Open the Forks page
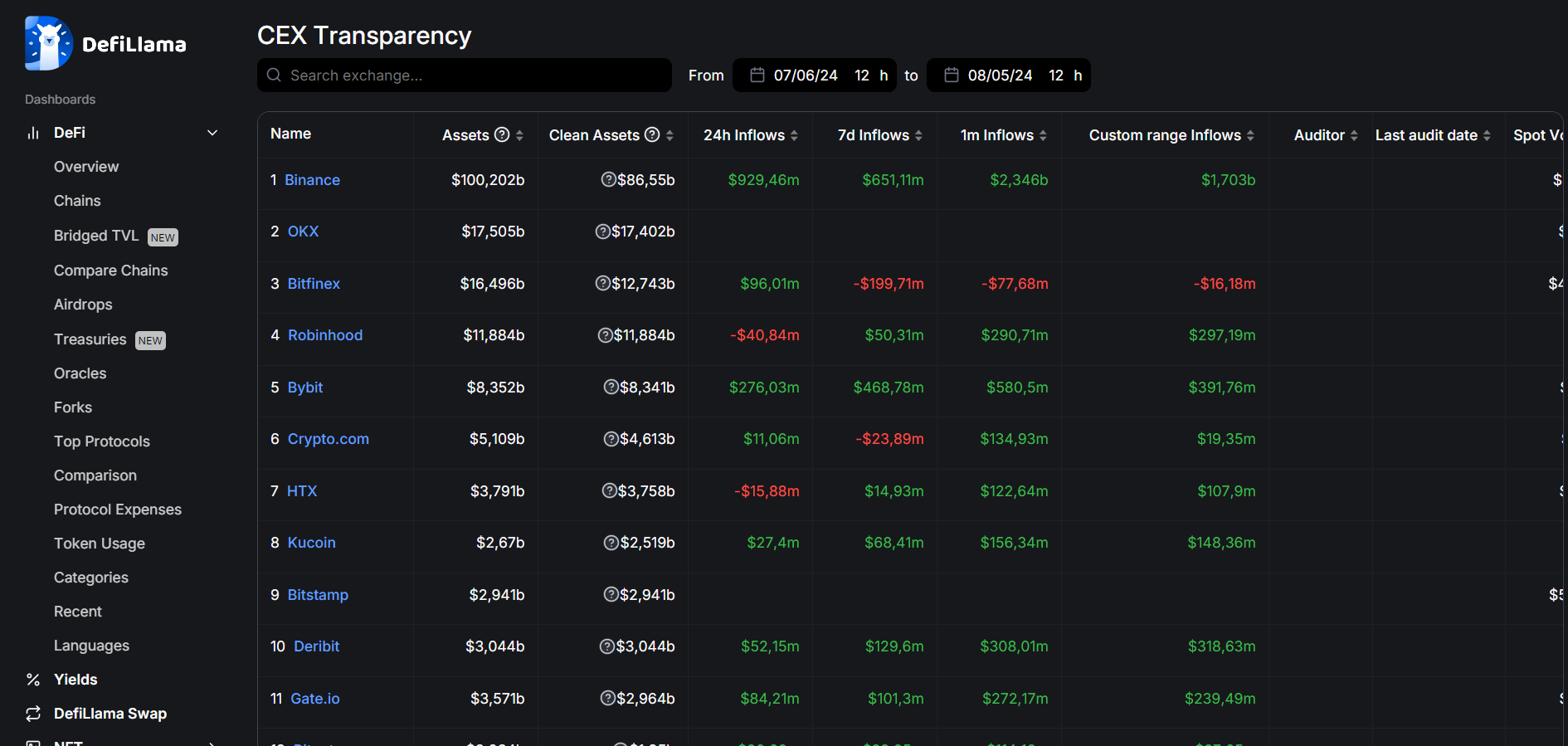1568x746 pixels. pyautogui.click(x=73, y=407)
